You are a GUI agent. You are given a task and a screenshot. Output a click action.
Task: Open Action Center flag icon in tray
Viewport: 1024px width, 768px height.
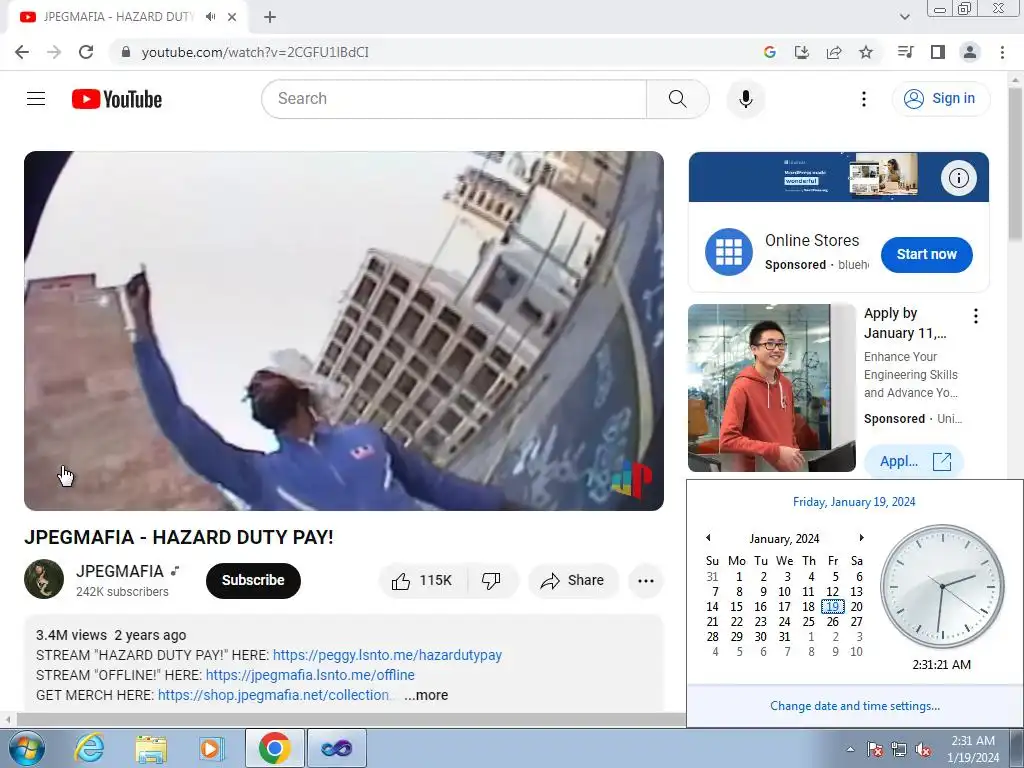874,749
